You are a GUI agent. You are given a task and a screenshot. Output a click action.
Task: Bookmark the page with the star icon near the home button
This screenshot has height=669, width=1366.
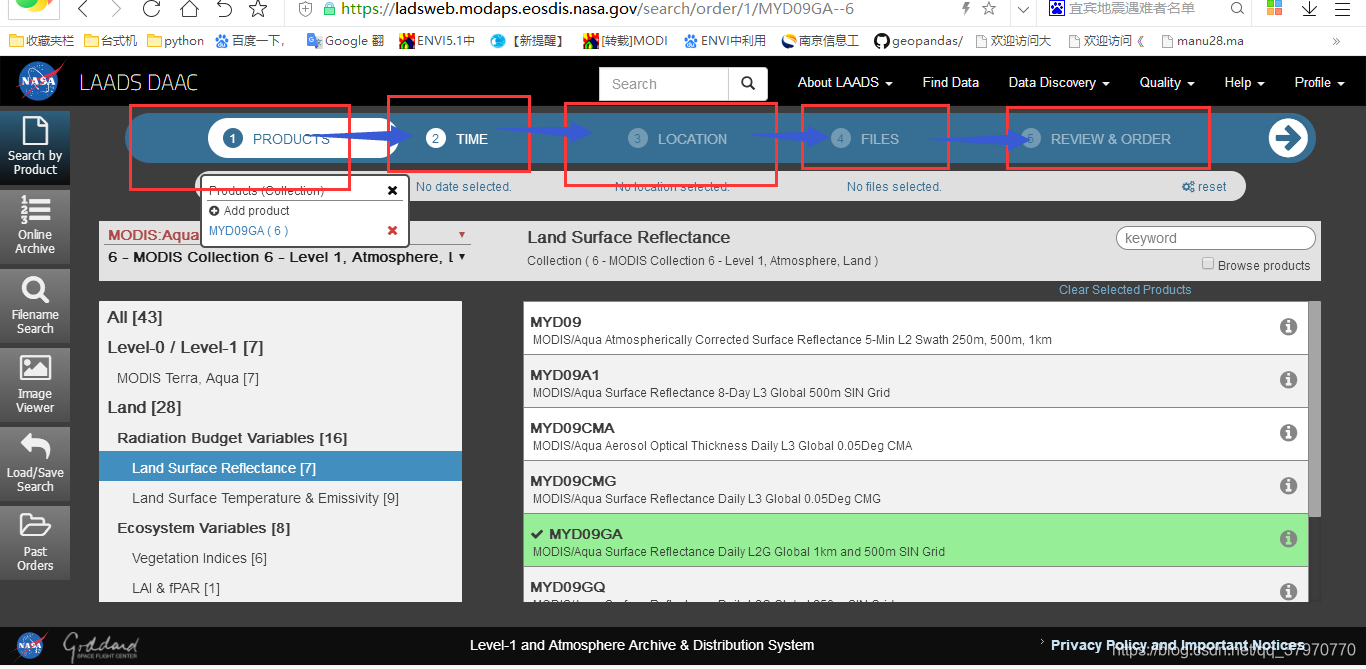coord(258,9)
